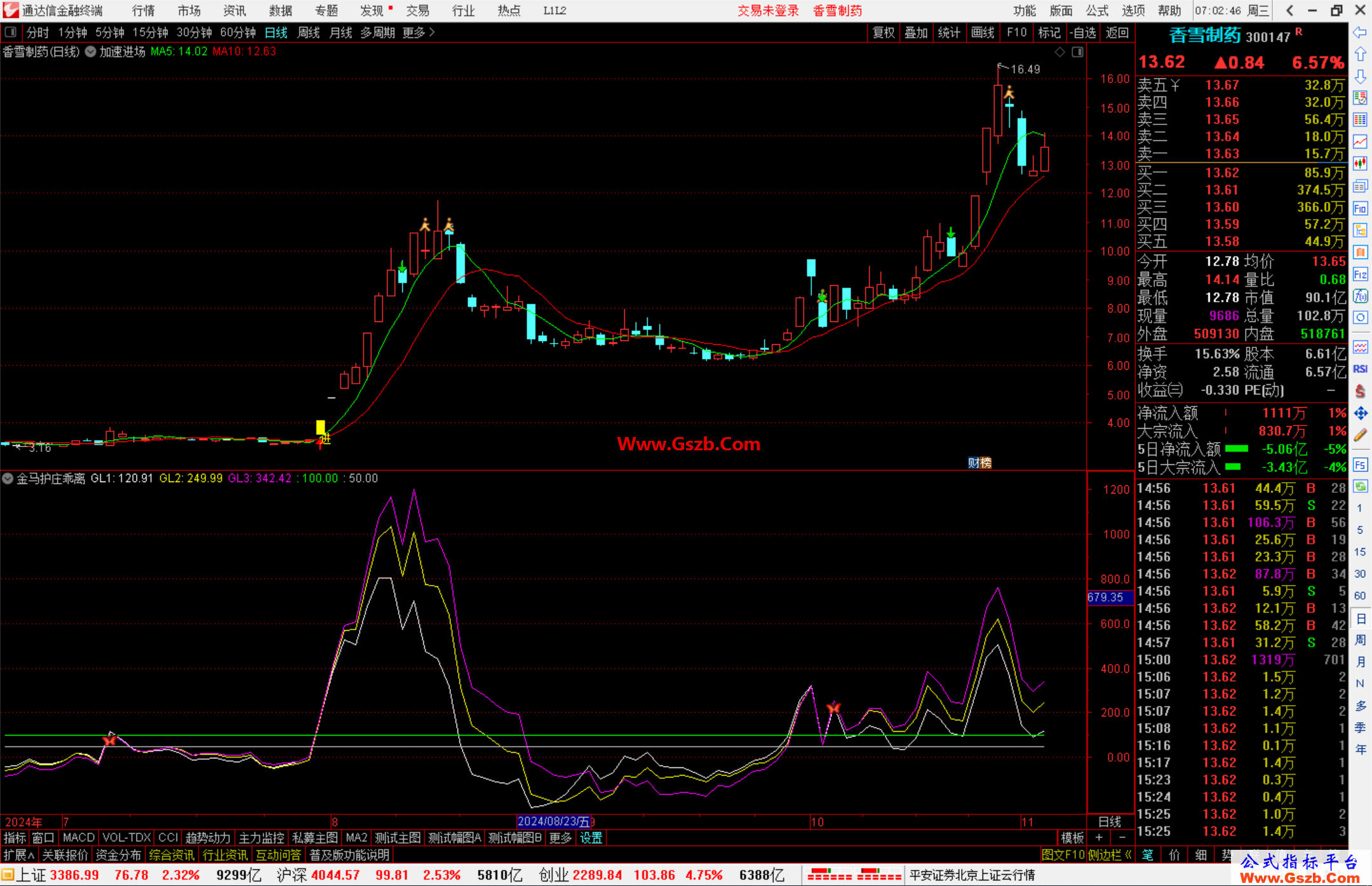Click the F10 company info sidebar icon
The width and height of the screenshot is (1372, 886).
click(1360, 208)
